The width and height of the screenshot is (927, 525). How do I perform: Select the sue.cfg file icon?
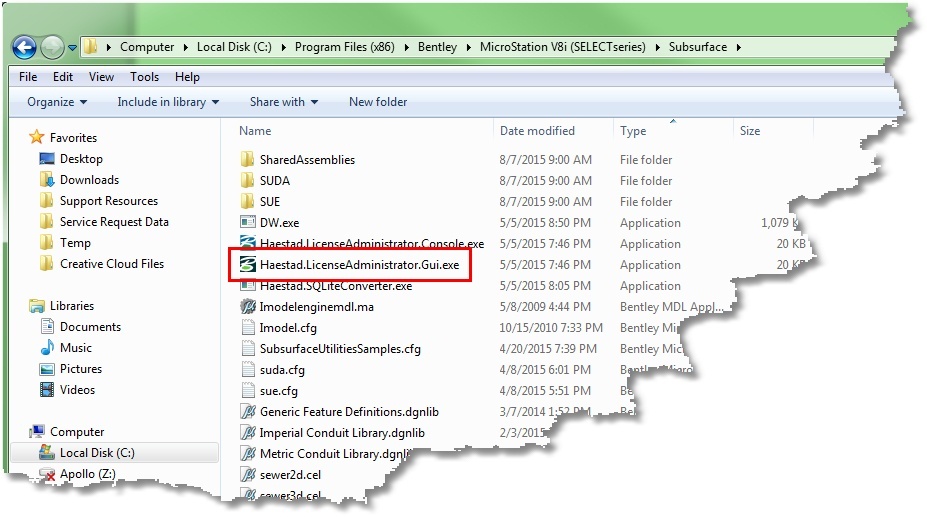click(248, 391)
